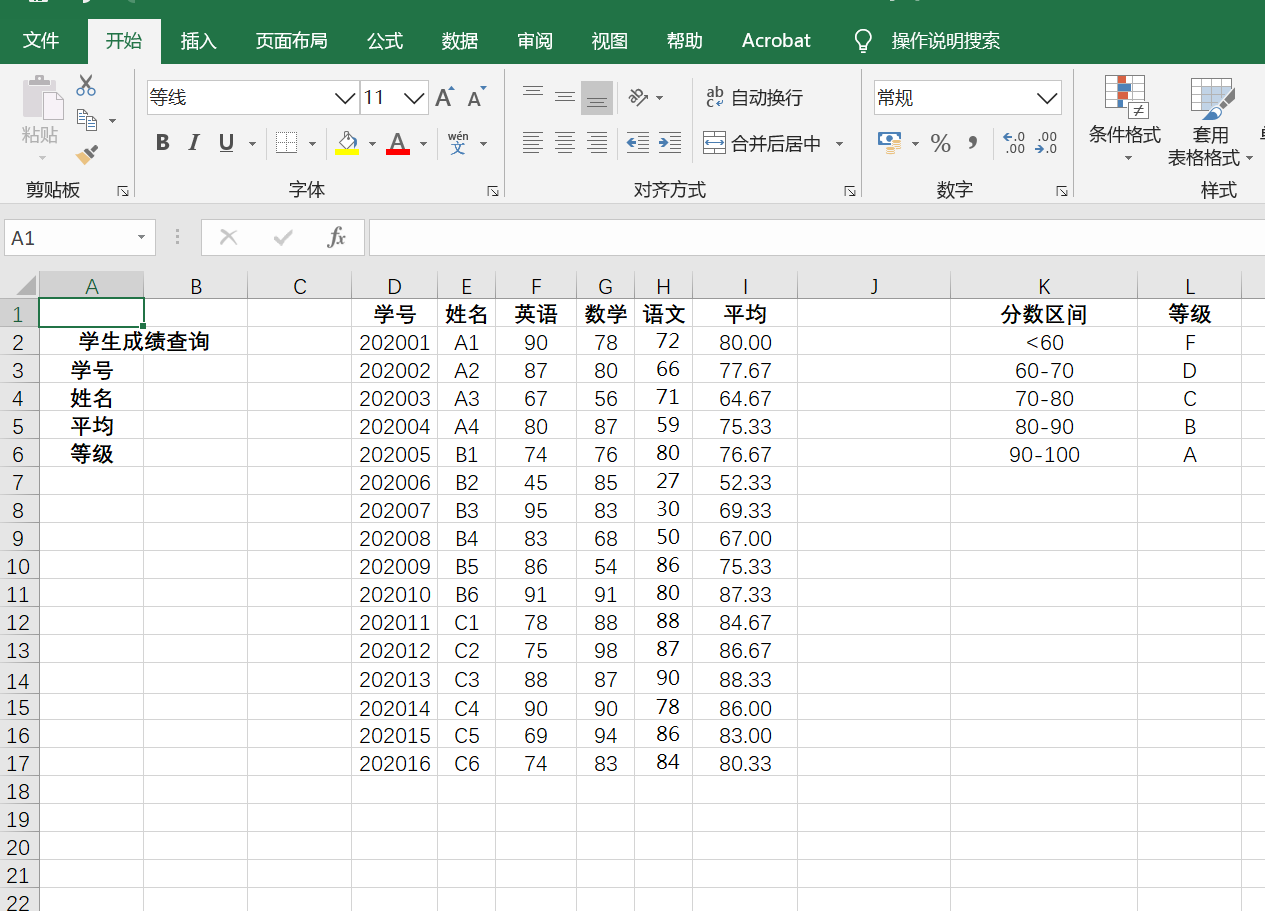Open font size dropdown showing 11
Screen dimensions: 1265x911
415,97
